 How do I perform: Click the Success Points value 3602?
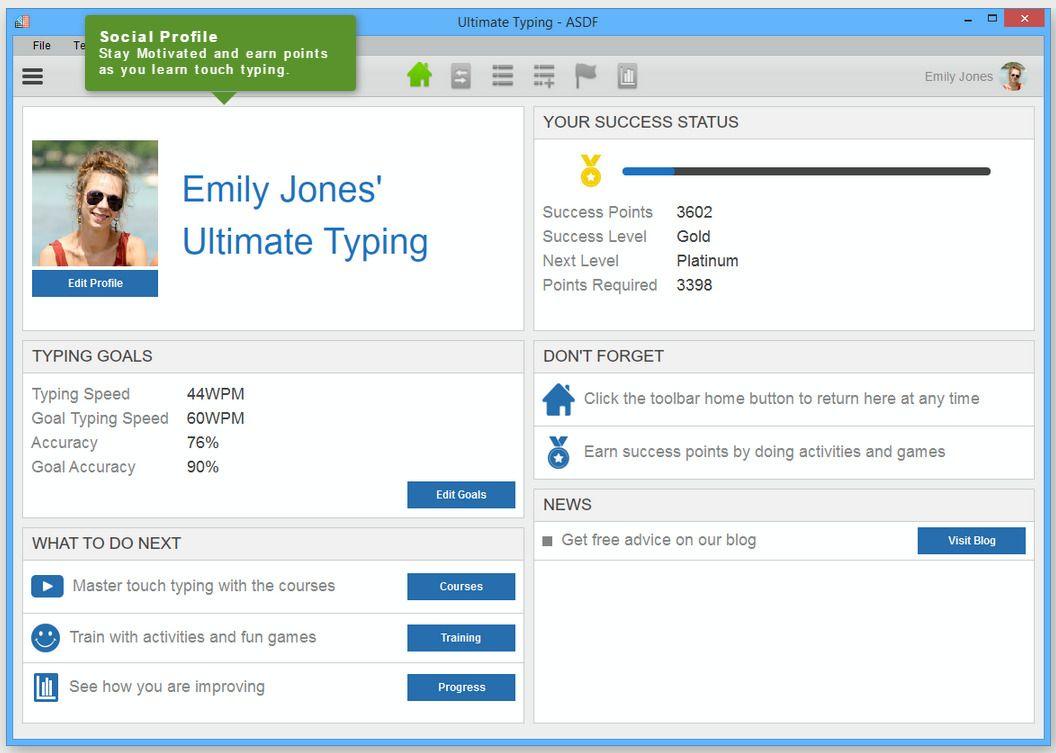(x=694, y=212)
